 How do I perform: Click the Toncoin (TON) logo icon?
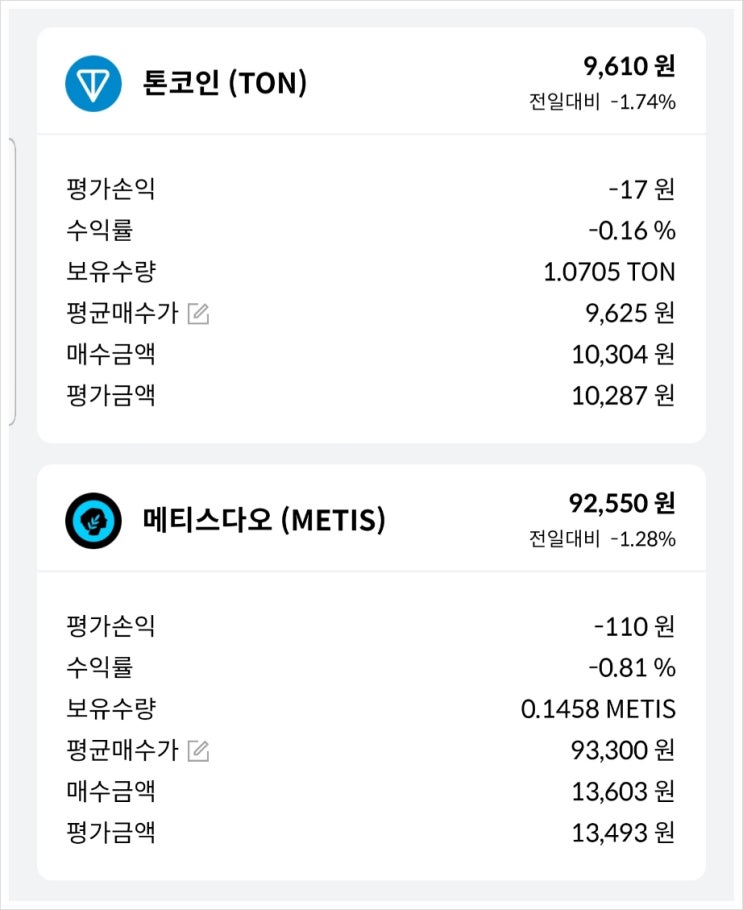click(93, 83)
